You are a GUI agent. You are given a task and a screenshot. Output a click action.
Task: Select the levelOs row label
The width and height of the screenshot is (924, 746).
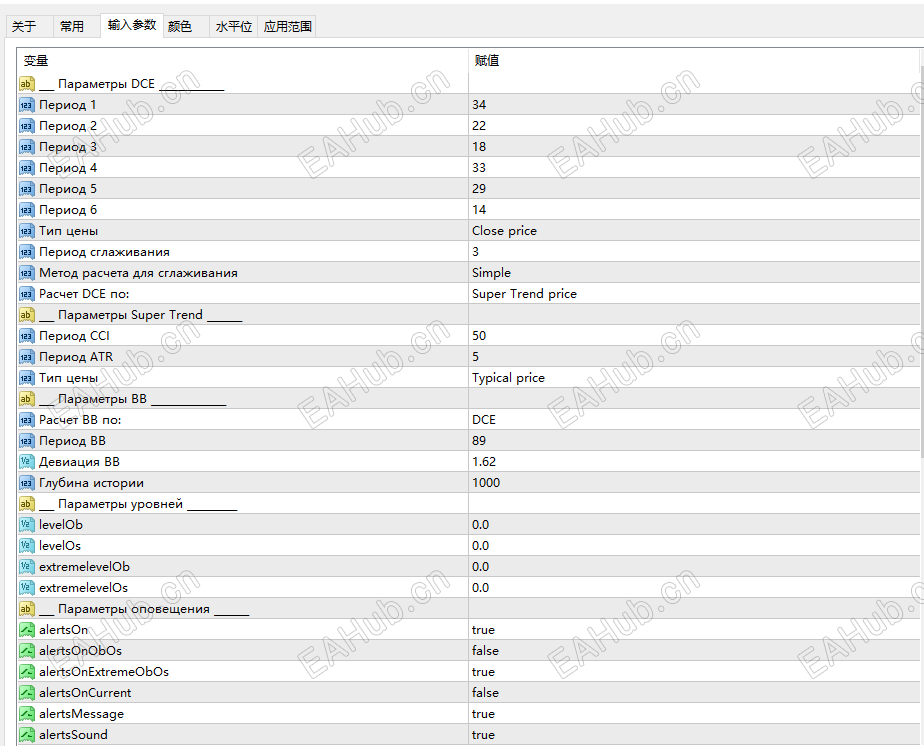tap(60, 546)
